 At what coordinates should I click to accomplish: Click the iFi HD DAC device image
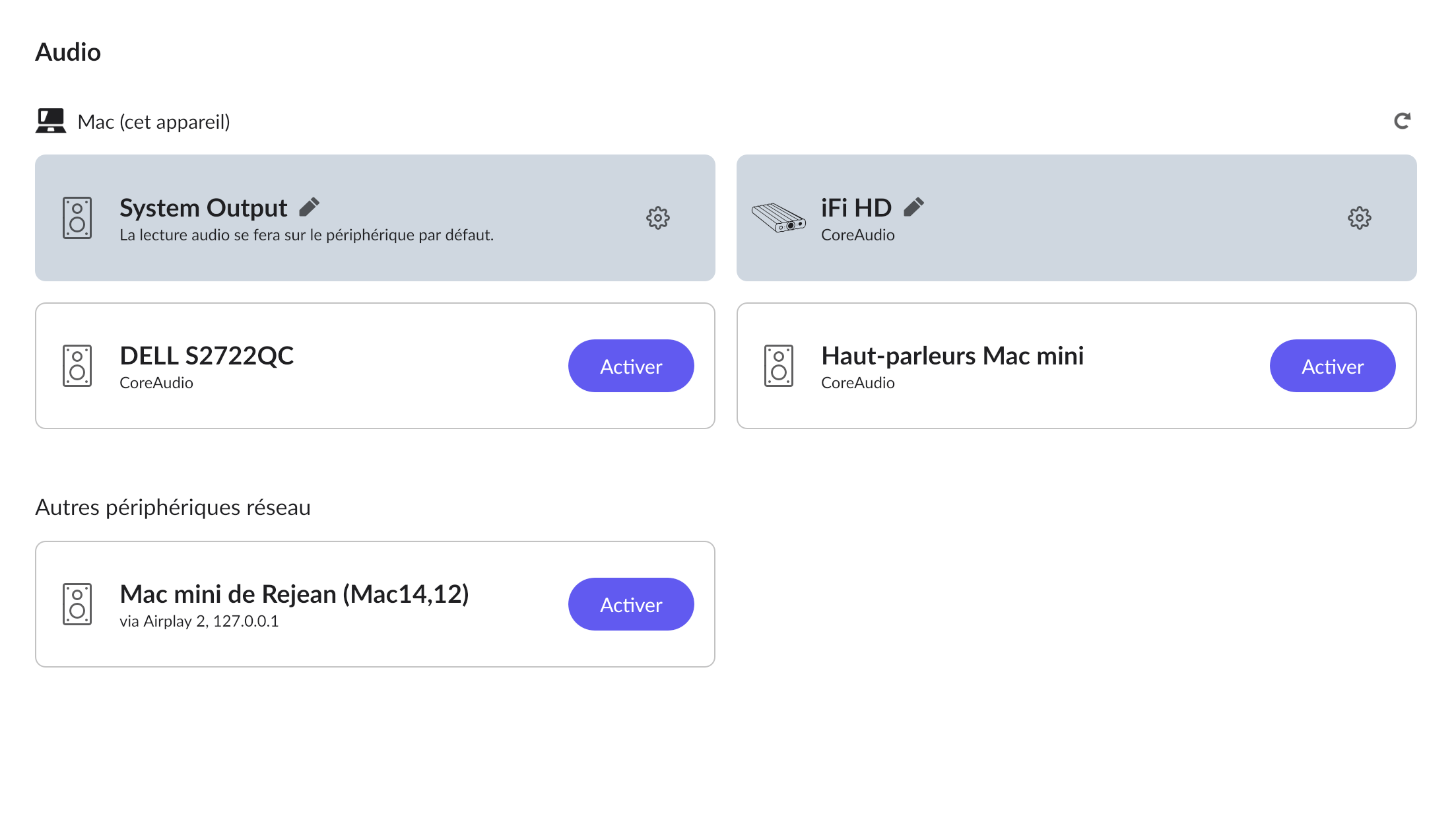778,218
